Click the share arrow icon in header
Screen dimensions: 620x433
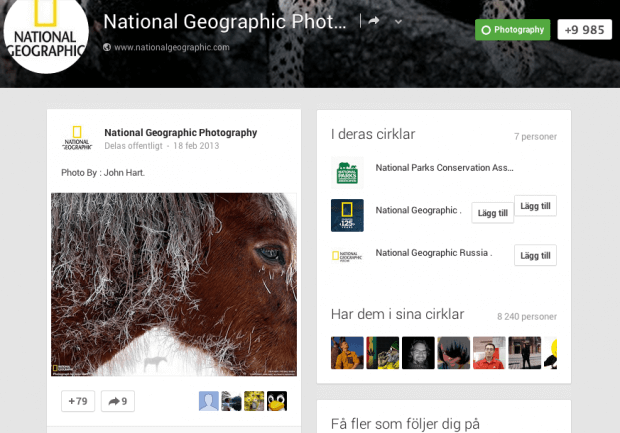[374, 21]
